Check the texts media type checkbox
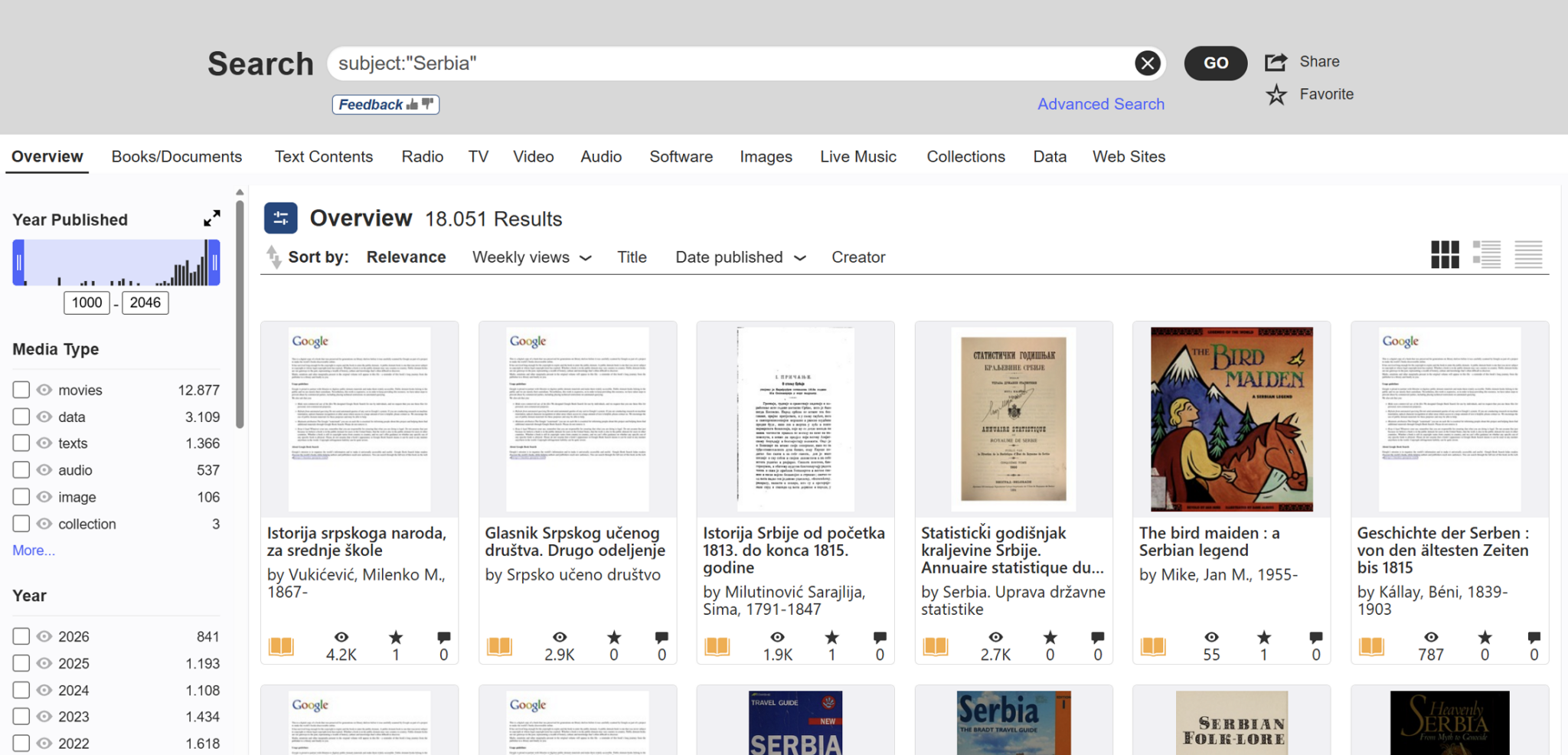 click(x=21, y=443)
